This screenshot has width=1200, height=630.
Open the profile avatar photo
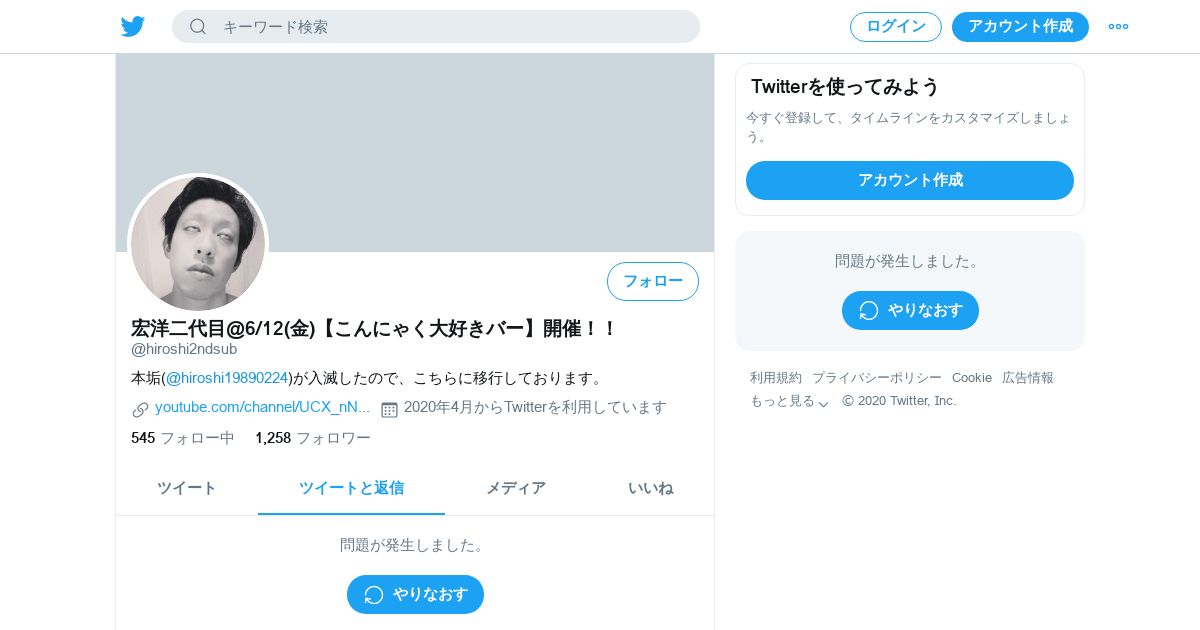click(x=198, y=244)
